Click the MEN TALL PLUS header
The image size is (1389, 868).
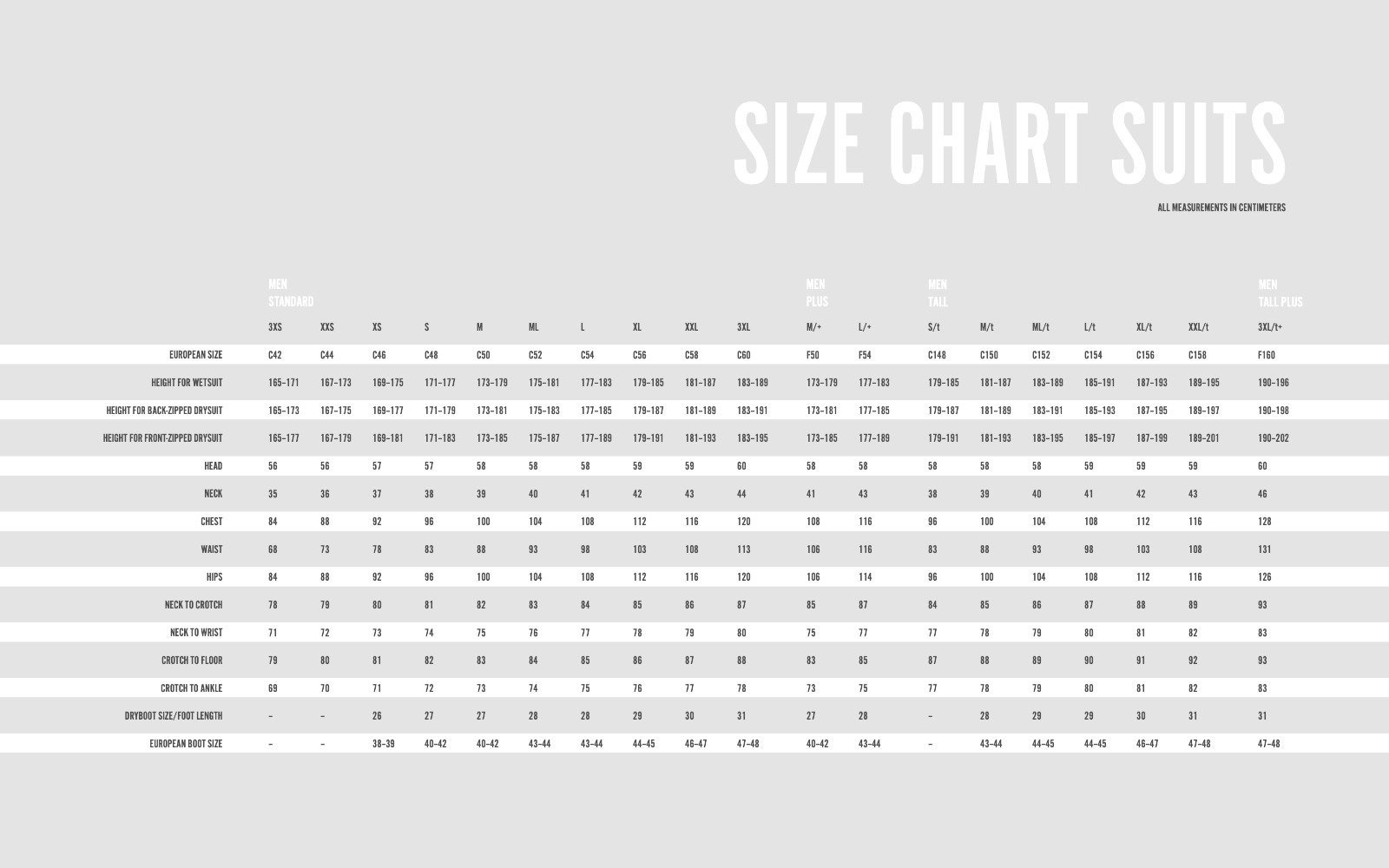point(1280,293)
